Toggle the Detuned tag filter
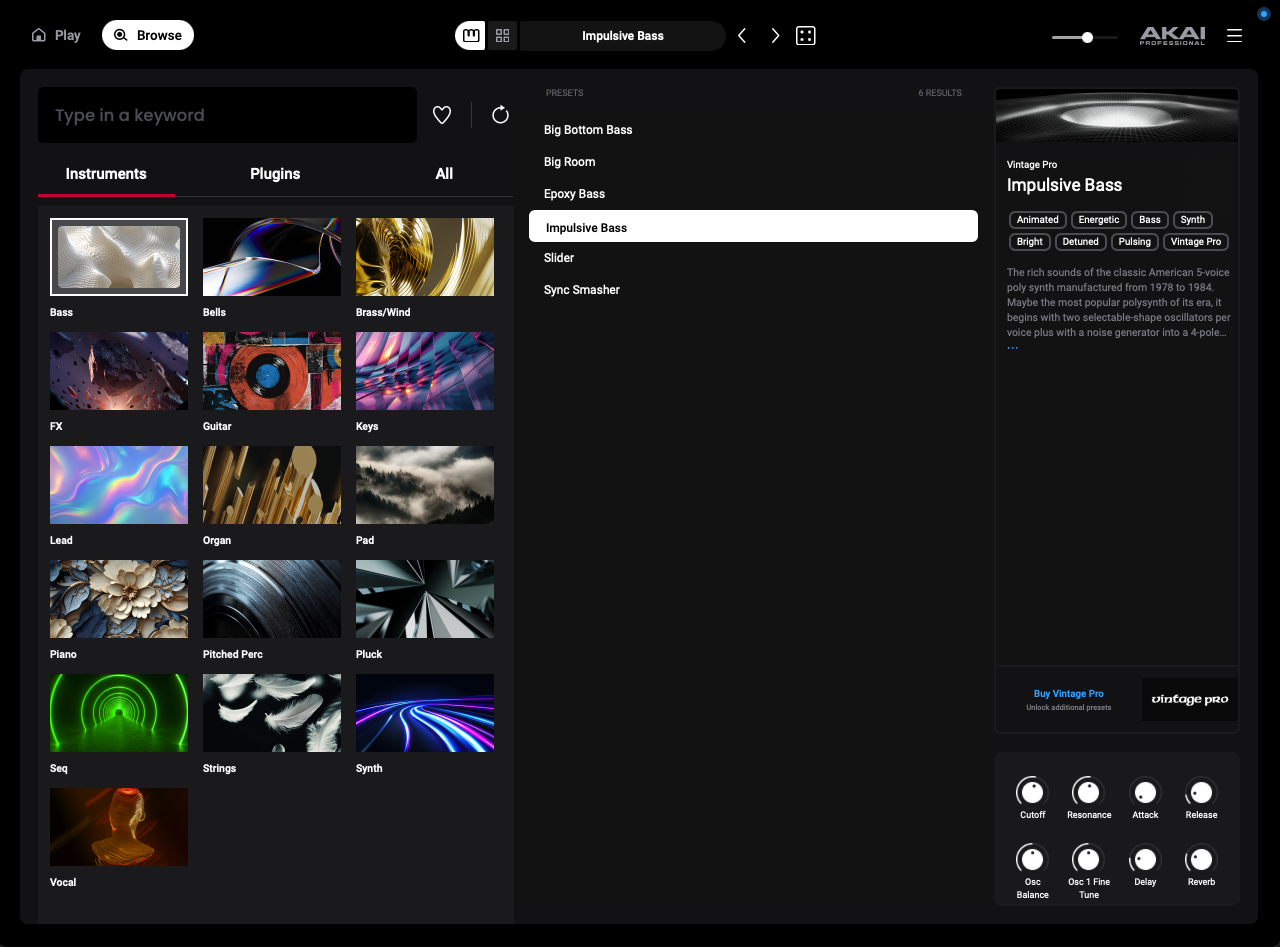Viewport: 1280px width, 947px height. [1080, 242]
